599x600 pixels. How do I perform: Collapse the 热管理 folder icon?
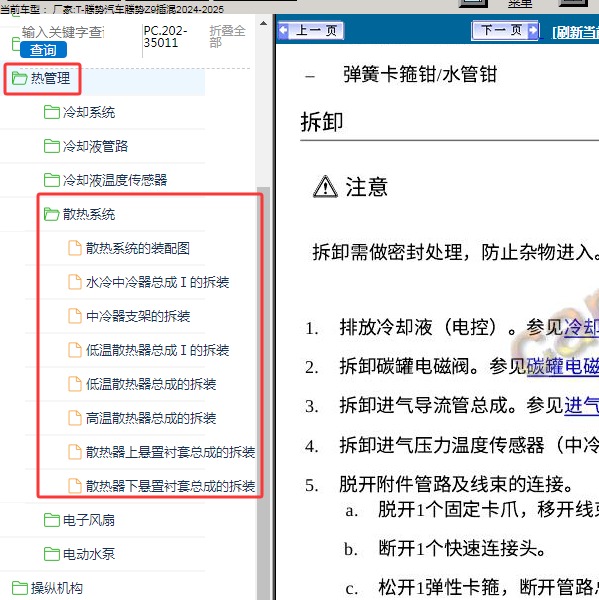point(19,78)
